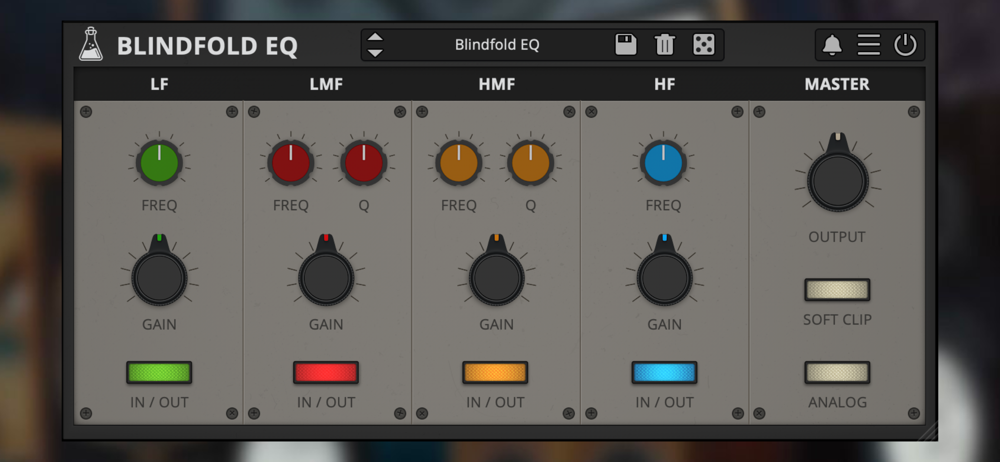Click the red LMF FREQ knob

pyautogui.click(x=291, y=162)
